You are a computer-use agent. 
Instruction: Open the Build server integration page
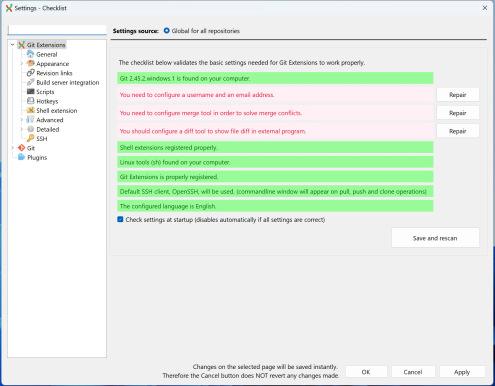click(x=68, y=82)
